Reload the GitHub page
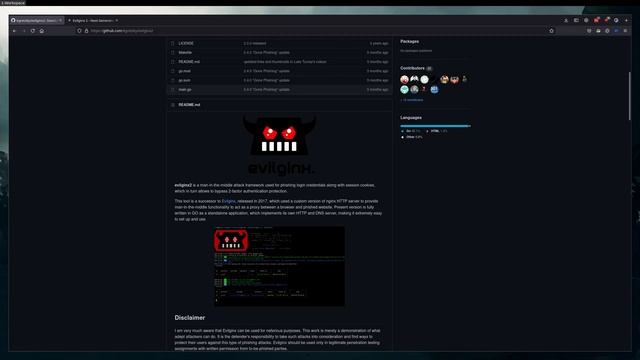 tap(33, 31)
